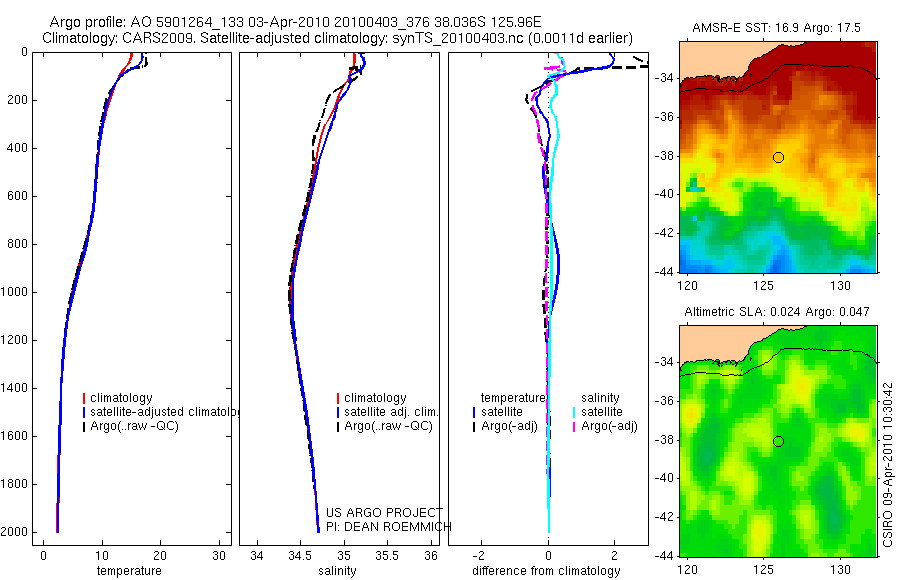
Task: Click 'climatology' in the salinity plot legend
Action: [x=375, y=398]
